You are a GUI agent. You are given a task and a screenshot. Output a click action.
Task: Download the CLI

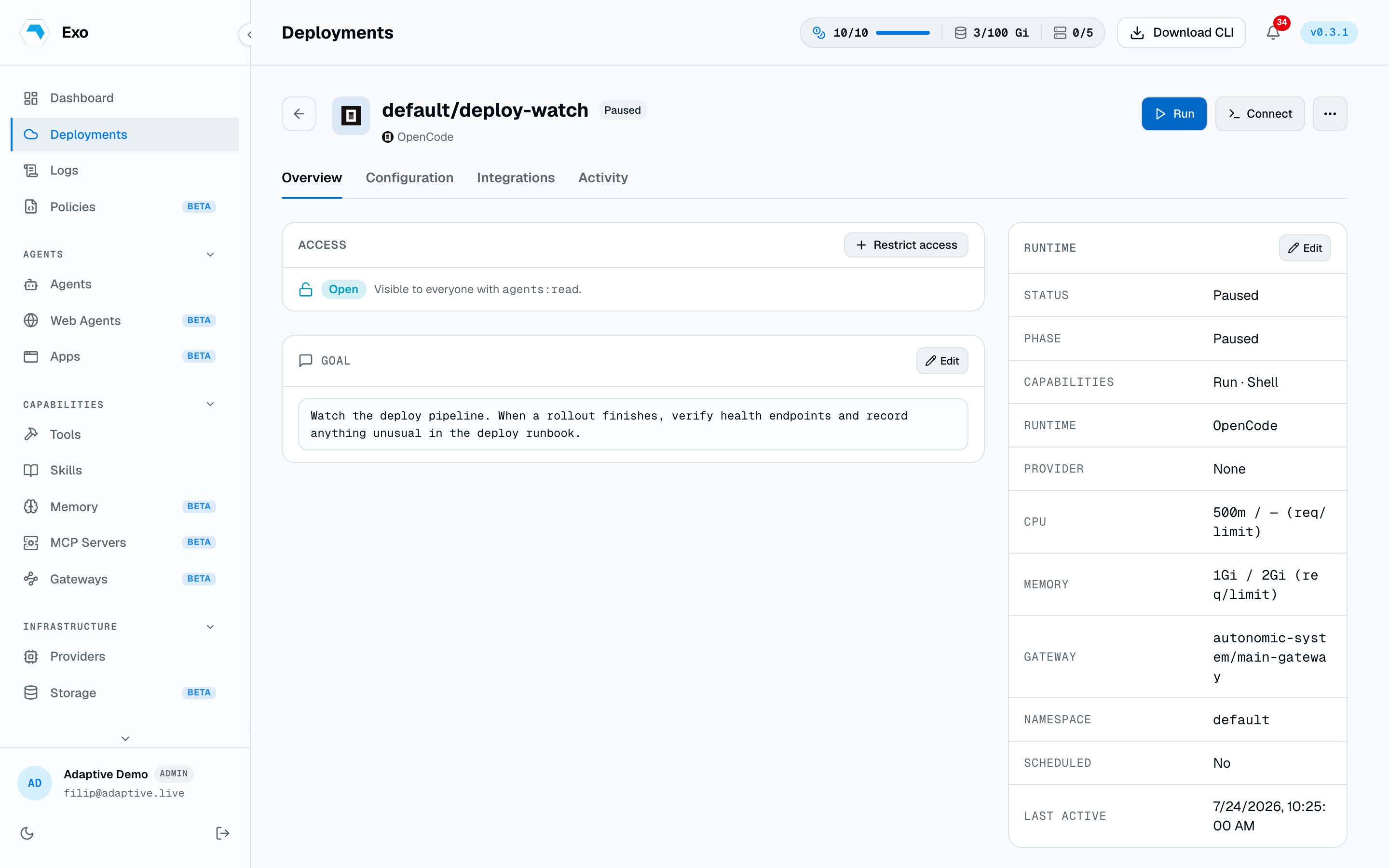(1181, 33)
